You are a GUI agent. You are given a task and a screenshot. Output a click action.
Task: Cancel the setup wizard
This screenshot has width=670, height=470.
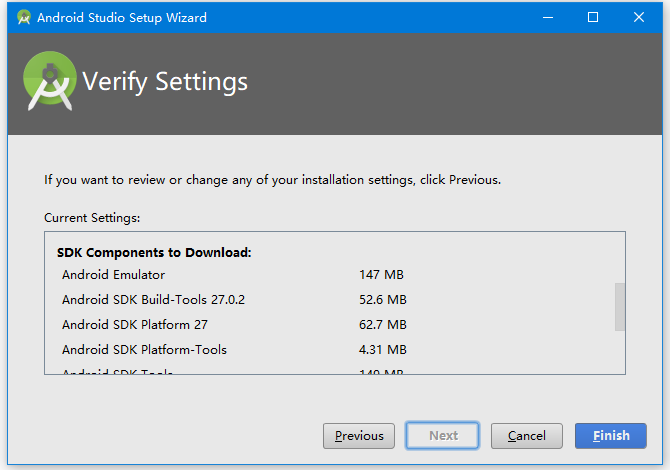[527, 436]
